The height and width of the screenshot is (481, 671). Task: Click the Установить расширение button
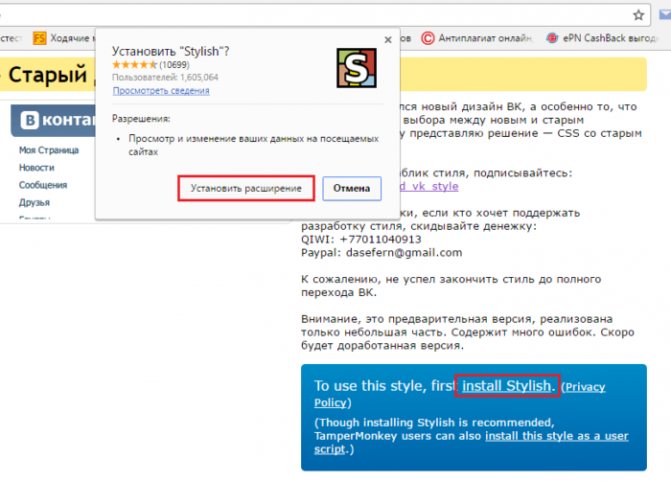(x=246, y=188)
